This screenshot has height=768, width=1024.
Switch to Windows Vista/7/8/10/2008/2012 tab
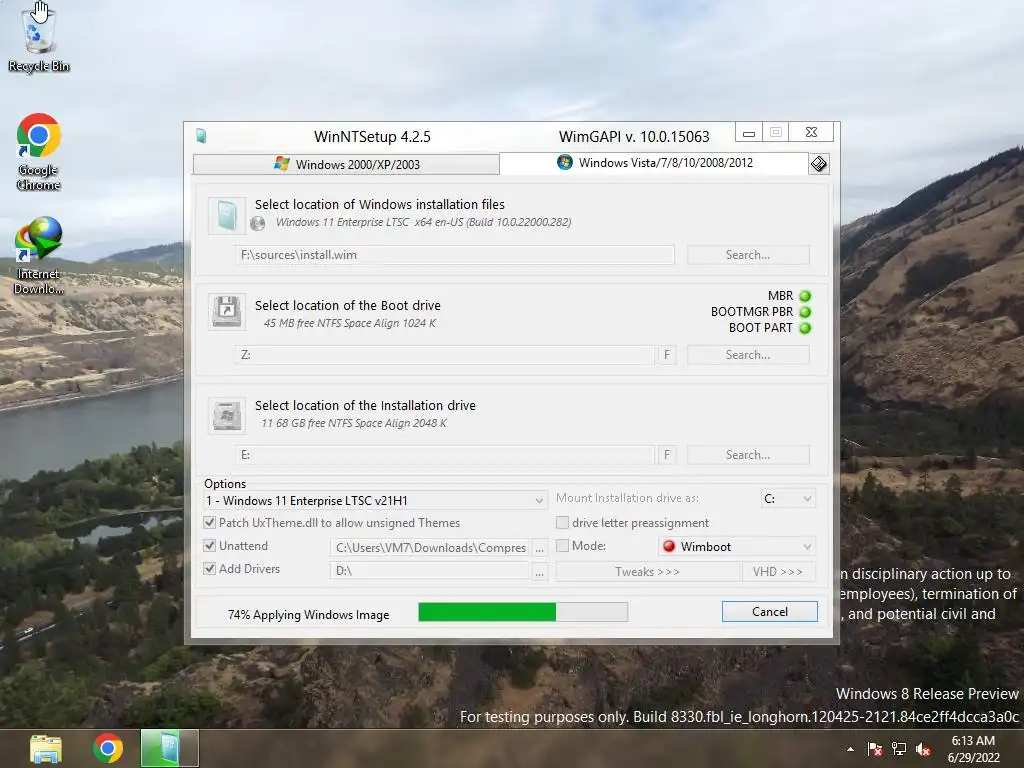point(654,163)
